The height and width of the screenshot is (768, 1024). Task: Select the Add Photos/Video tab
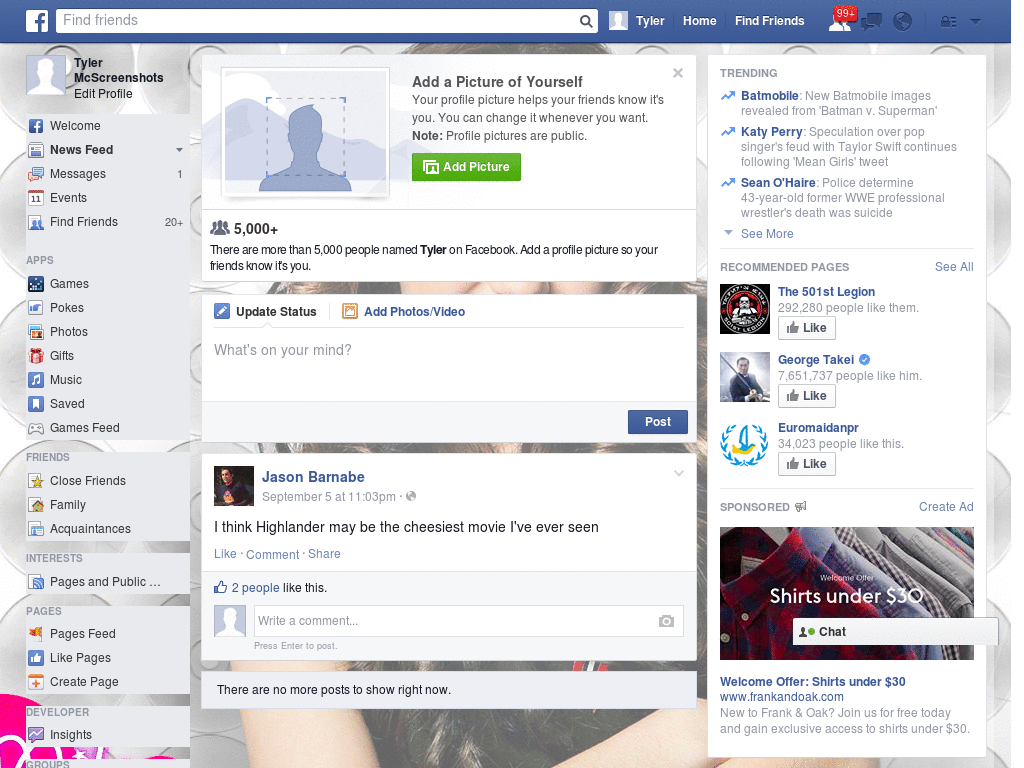click(x=404, y=312)
